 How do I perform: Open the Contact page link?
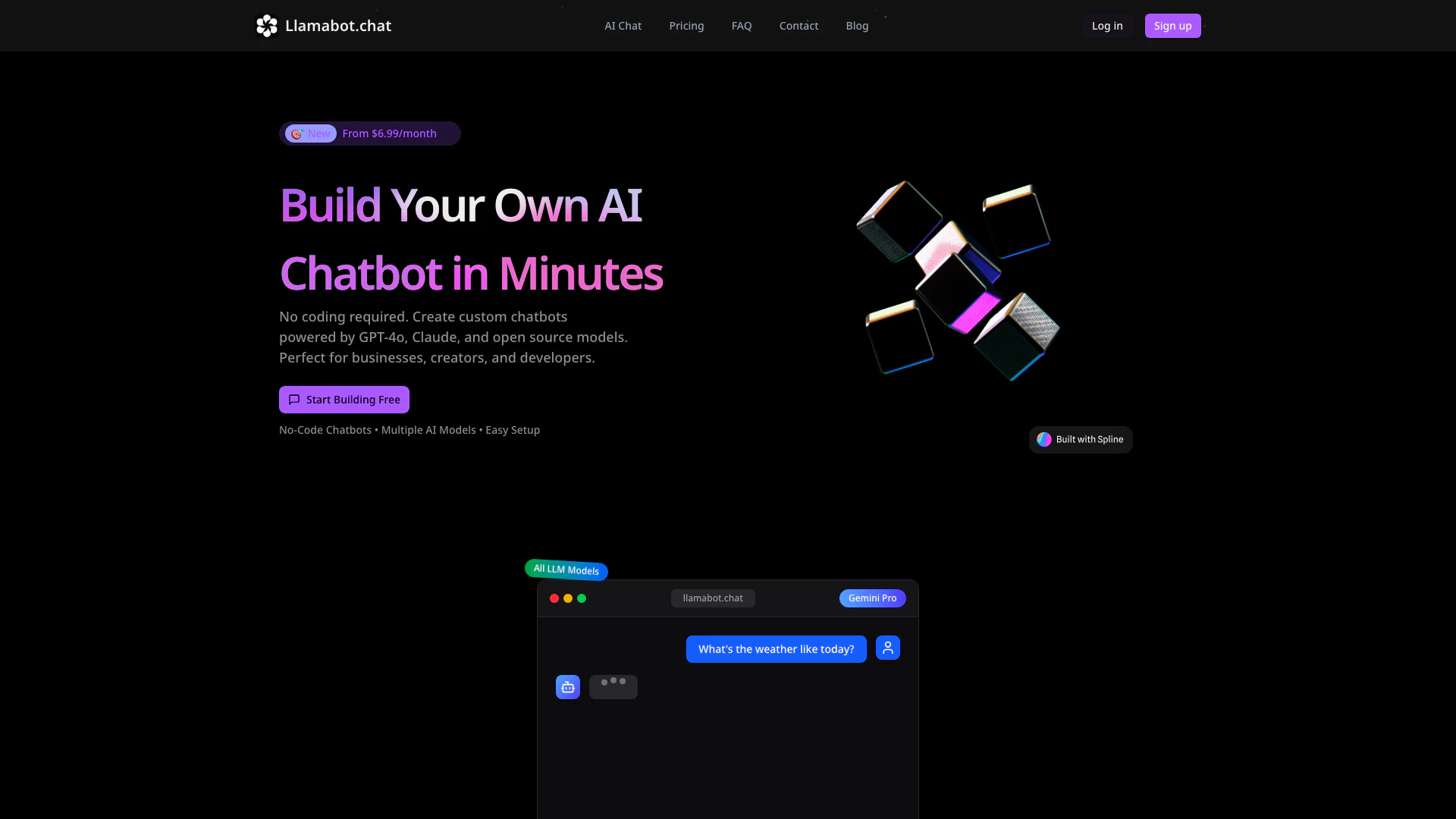point(799,26)
